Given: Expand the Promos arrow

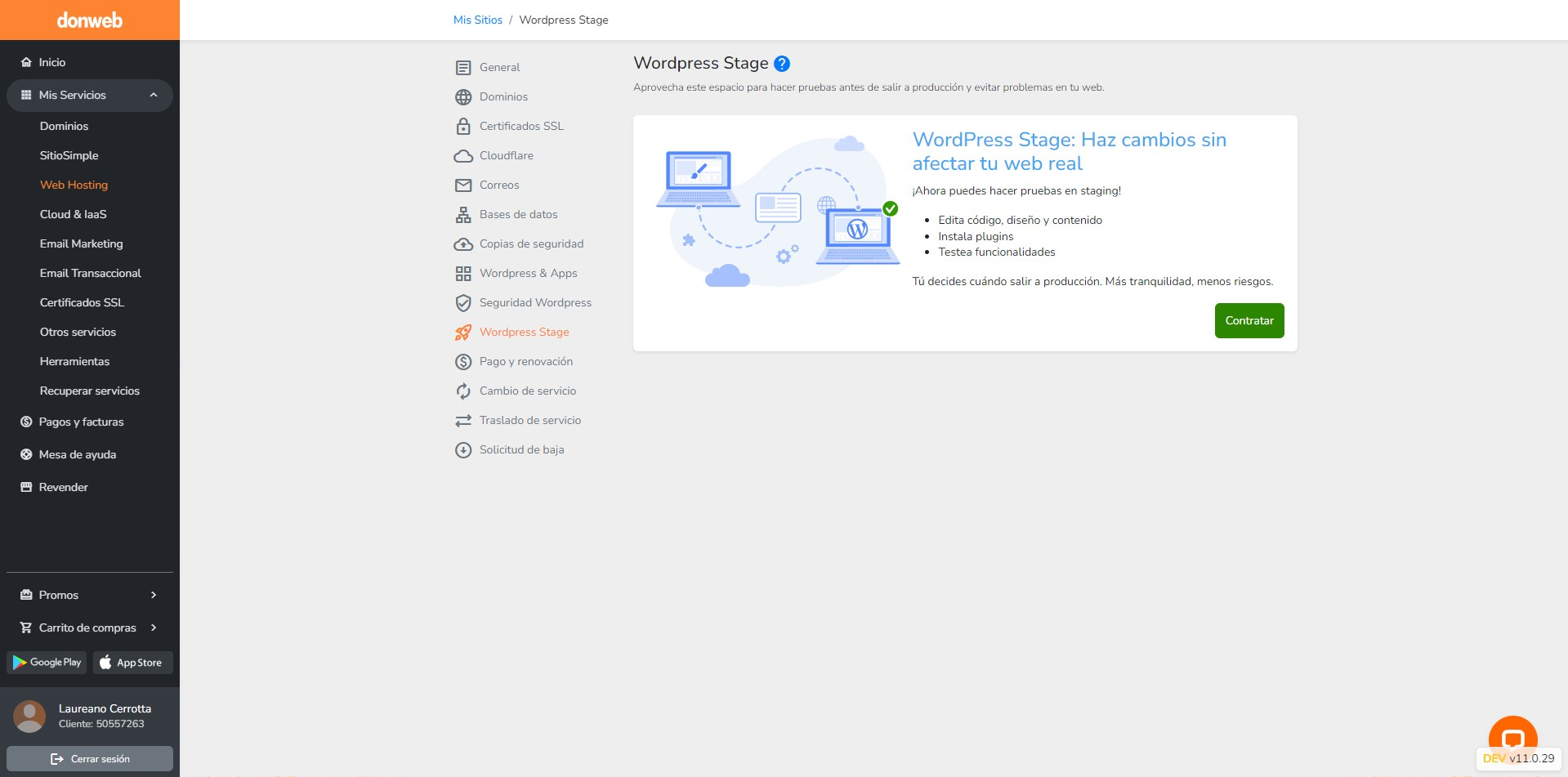Looking at the screenshot, I should click(x=154, y=595).
